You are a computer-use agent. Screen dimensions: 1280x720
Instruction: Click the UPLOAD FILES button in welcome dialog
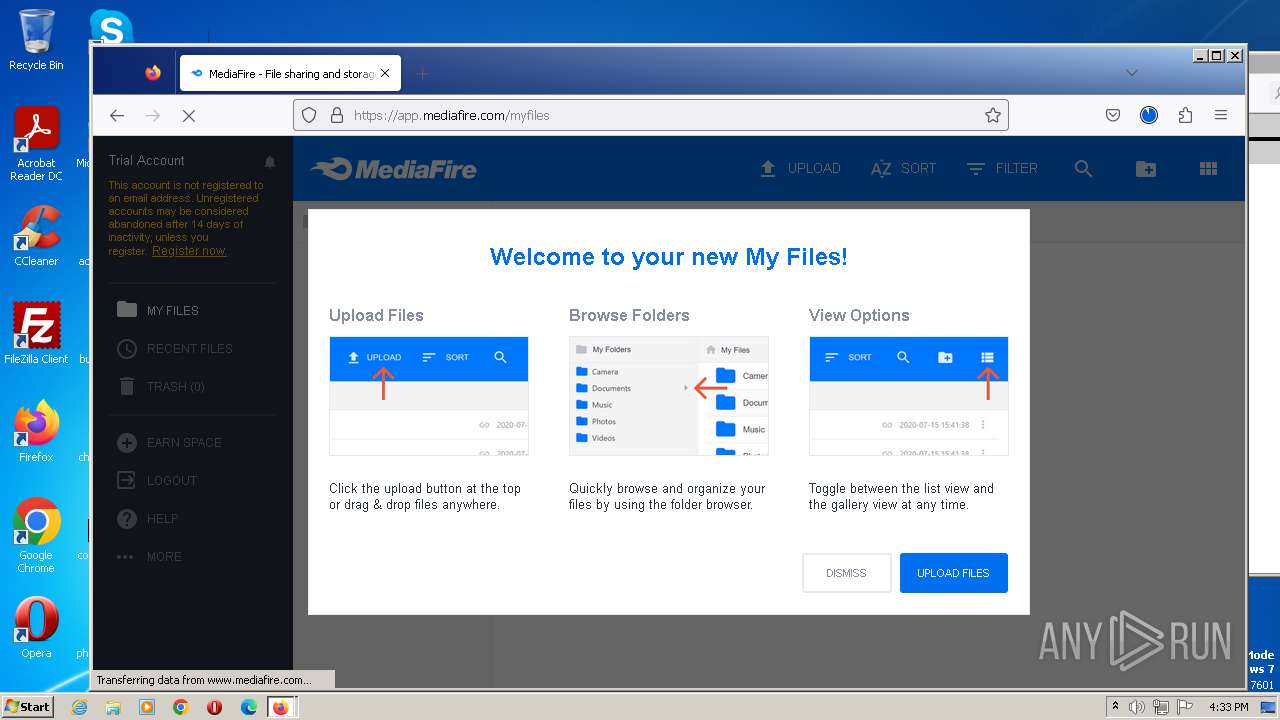click(x=953, y=573)
